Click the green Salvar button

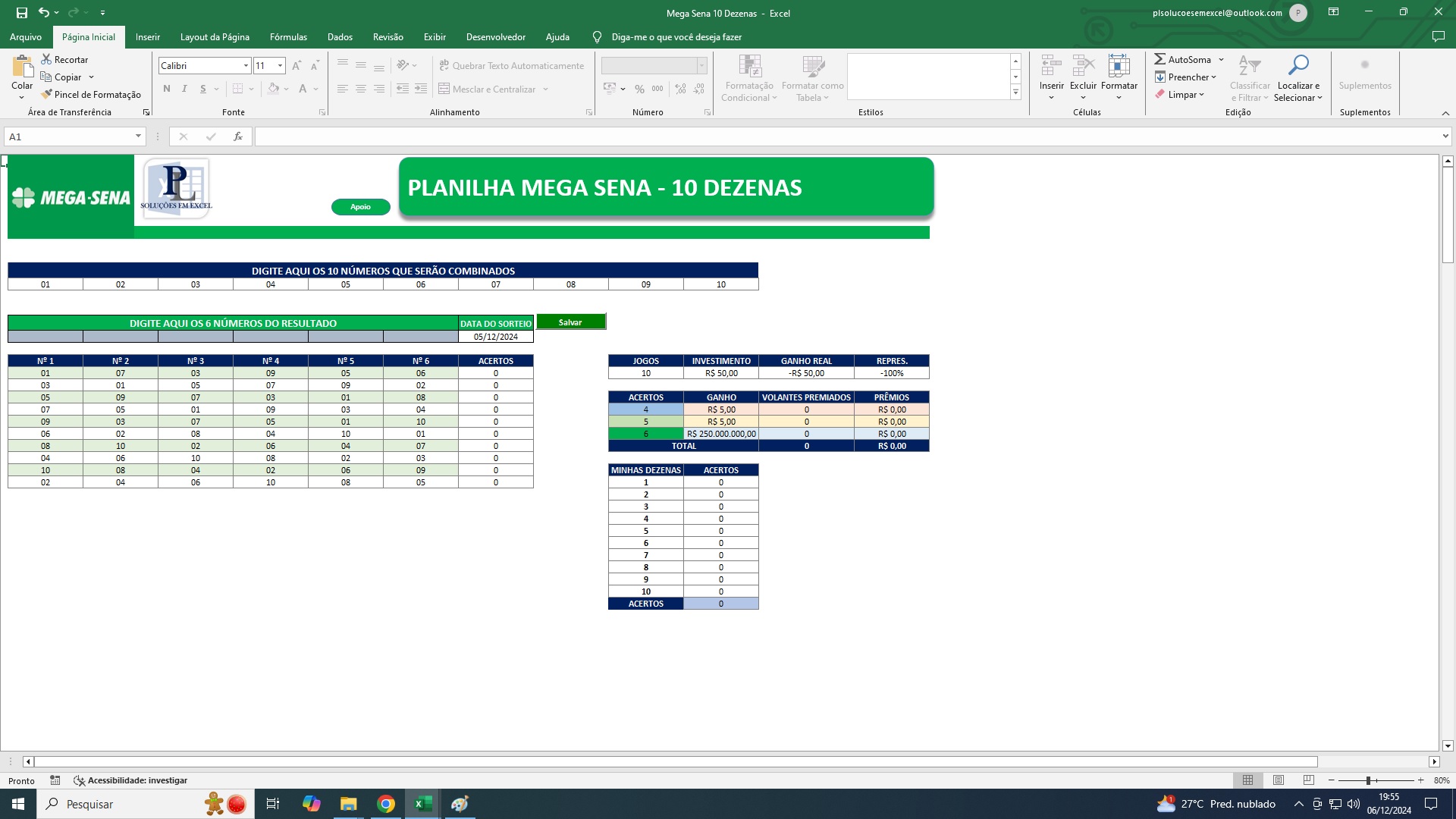click(570, 322)
